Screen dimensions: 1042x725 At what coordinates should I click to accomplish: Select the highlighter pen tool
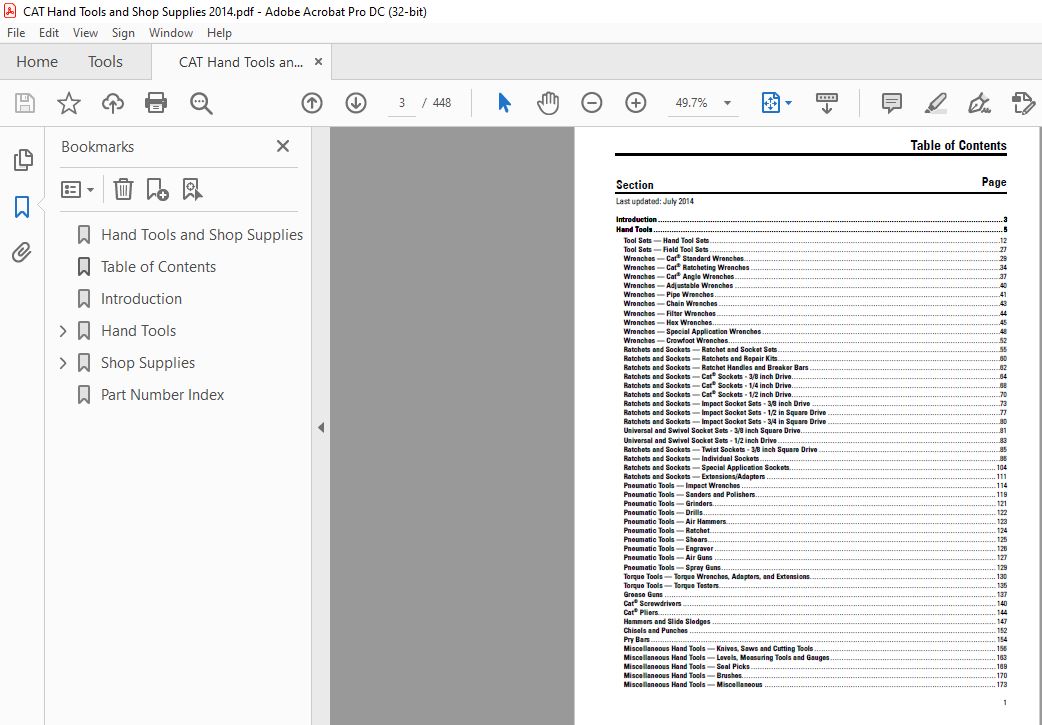coord(936,103)
